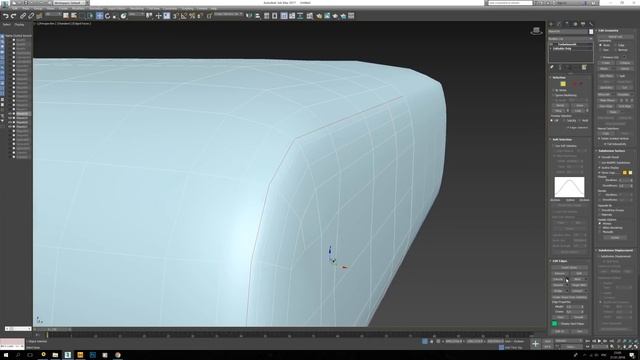Open the reference coordinate system dropdown
The width and height of the screenshot is (640, 360).
pos(136,15)
